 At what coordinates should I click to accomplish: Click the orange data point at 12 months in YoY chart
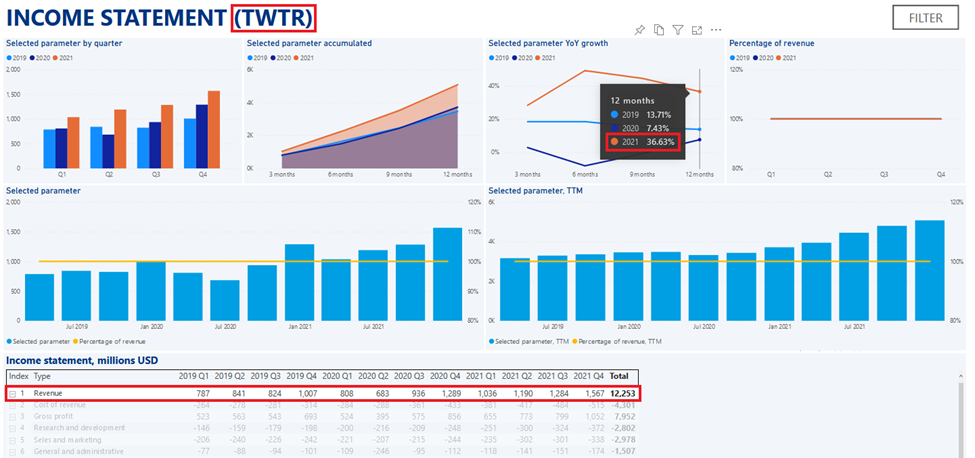click(x=700, y=91)
